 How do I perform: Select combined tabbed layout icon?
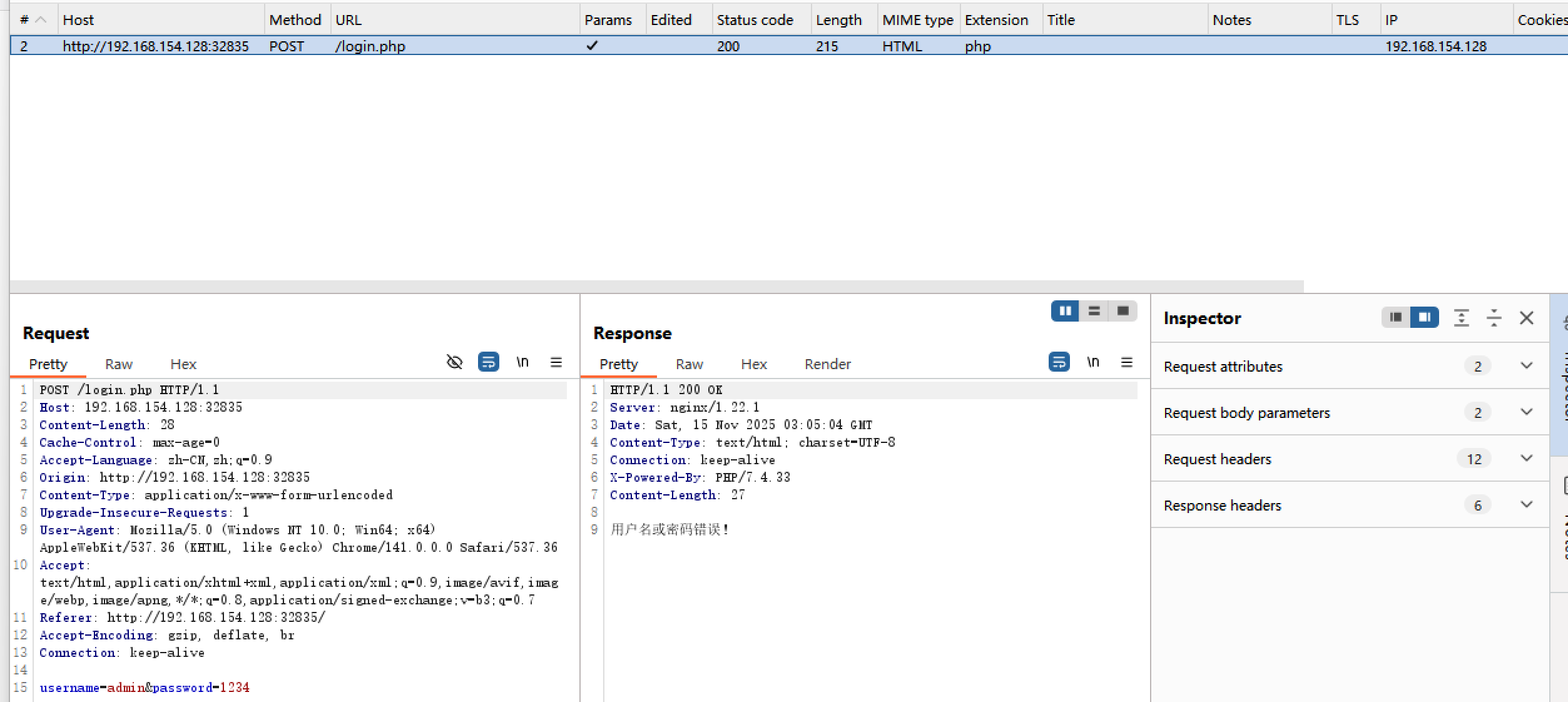tap(1123, 311)
